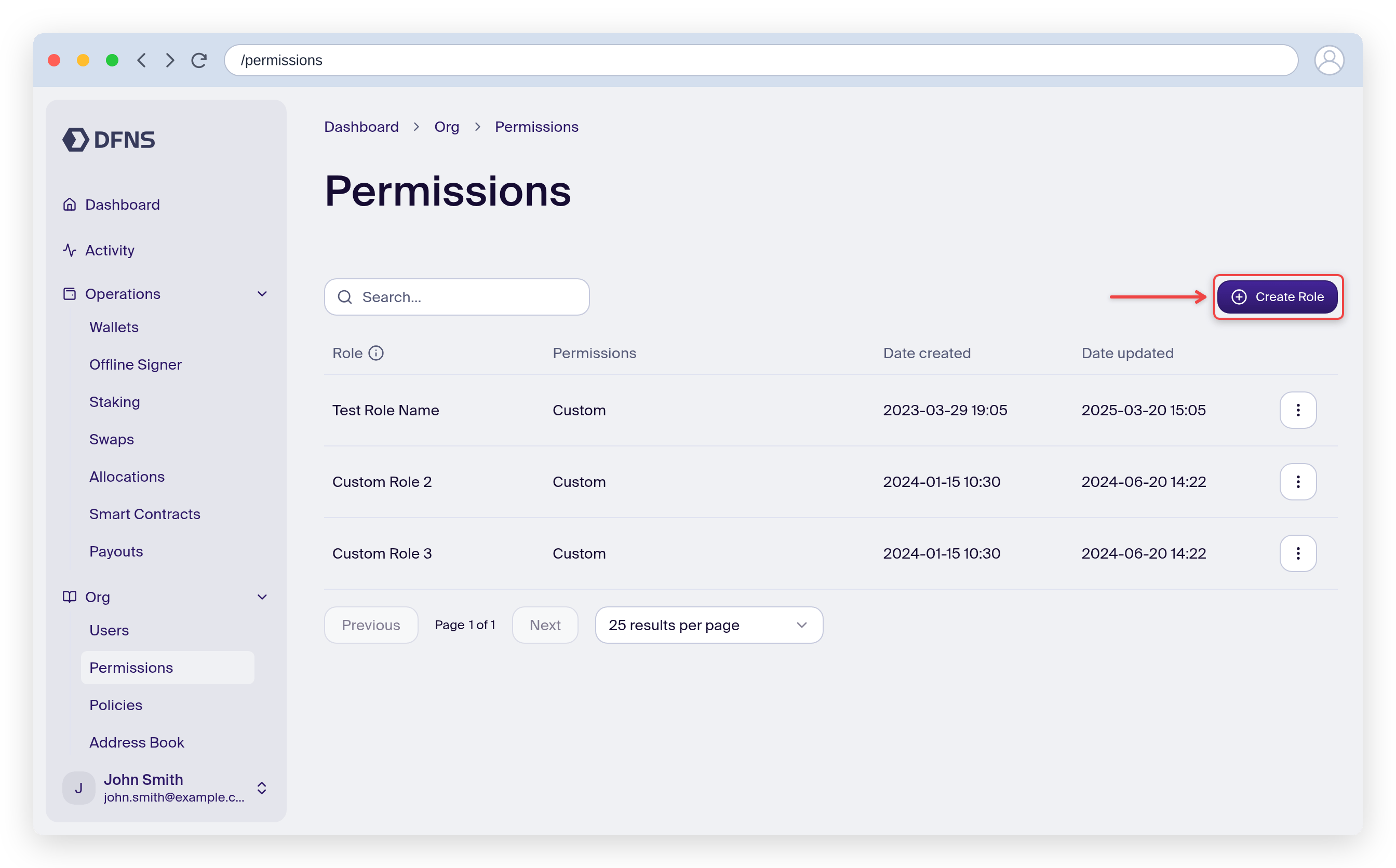
Task: Click the Org book icon
Action: tap(70, 597)
